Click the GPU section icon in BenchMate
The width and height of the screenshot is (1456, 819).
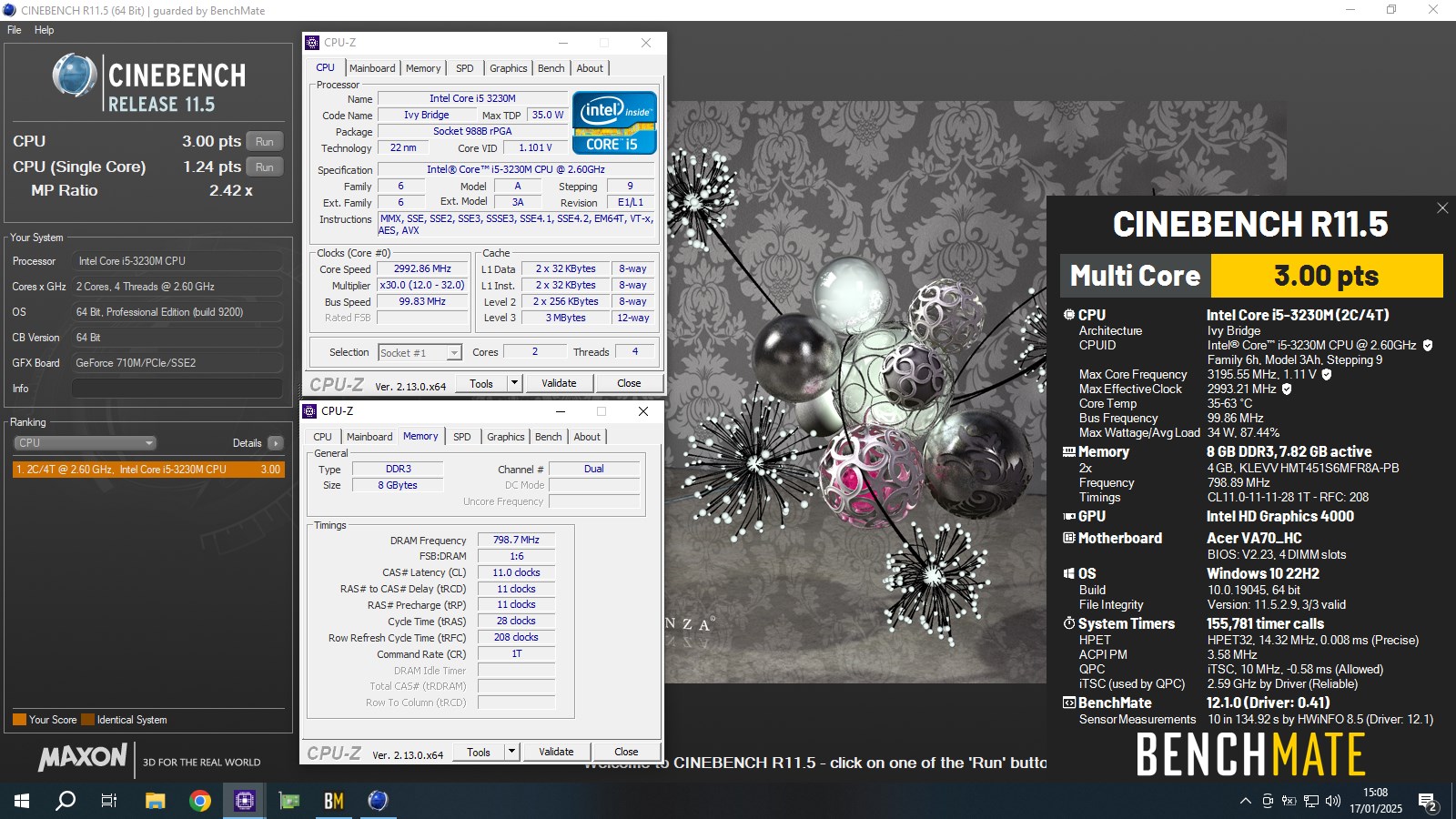pyautogui.click(x=1069, y=516)
